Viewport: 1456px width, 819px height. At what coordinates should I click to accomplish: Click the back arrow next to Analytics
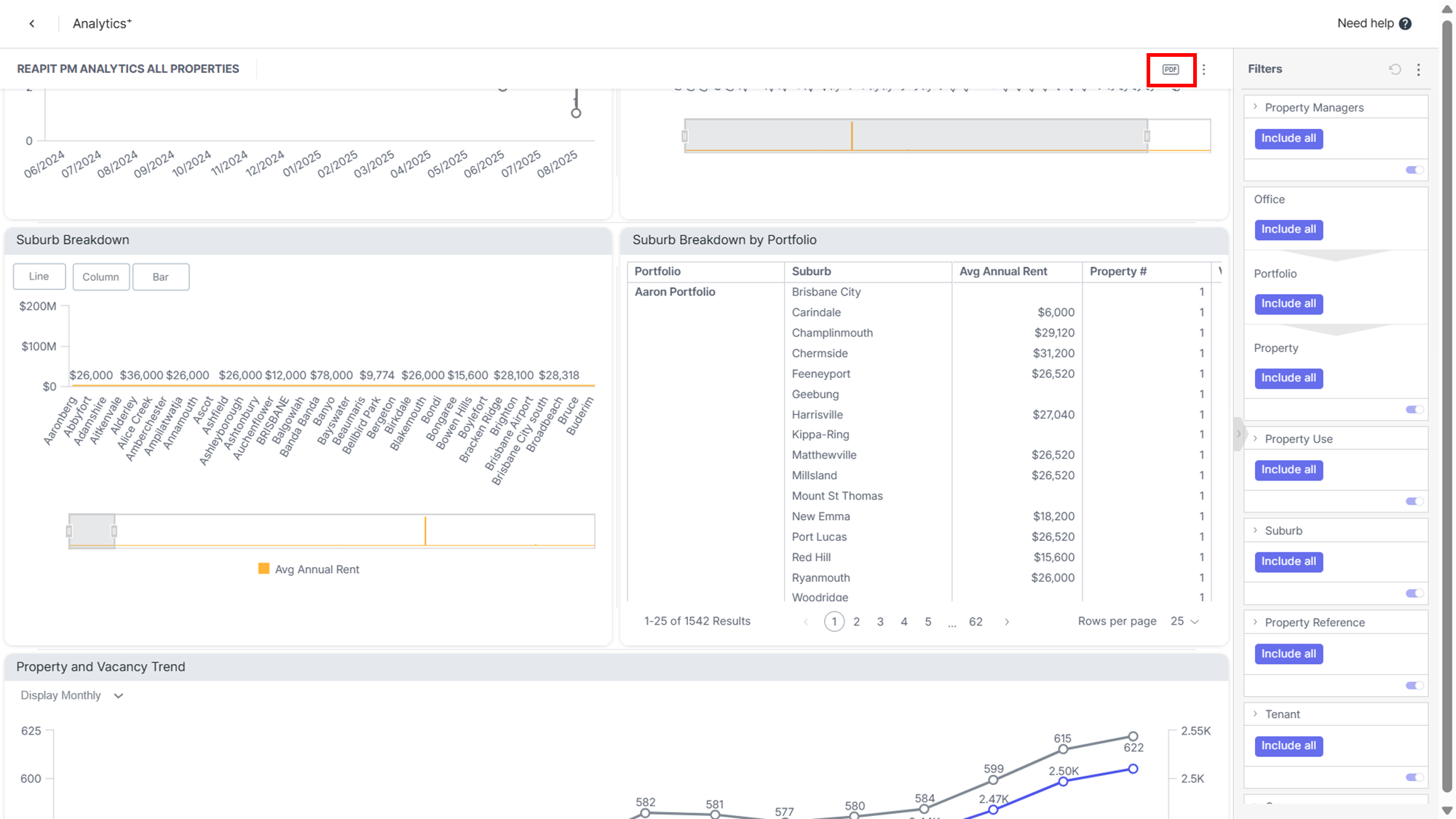coord(32,23)
